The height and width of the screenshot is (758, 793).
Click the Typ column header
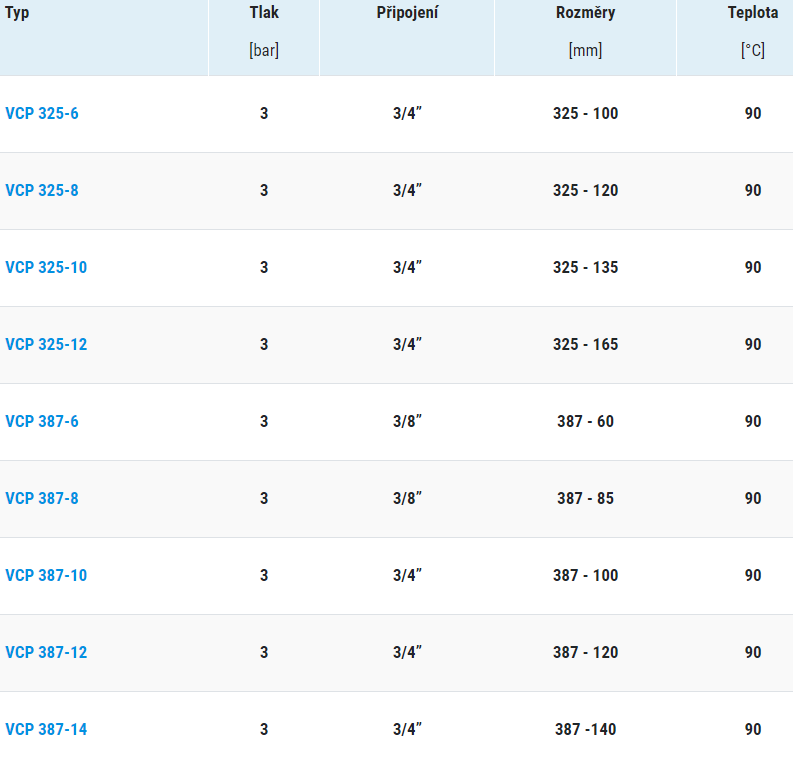(x=104, y=37)
